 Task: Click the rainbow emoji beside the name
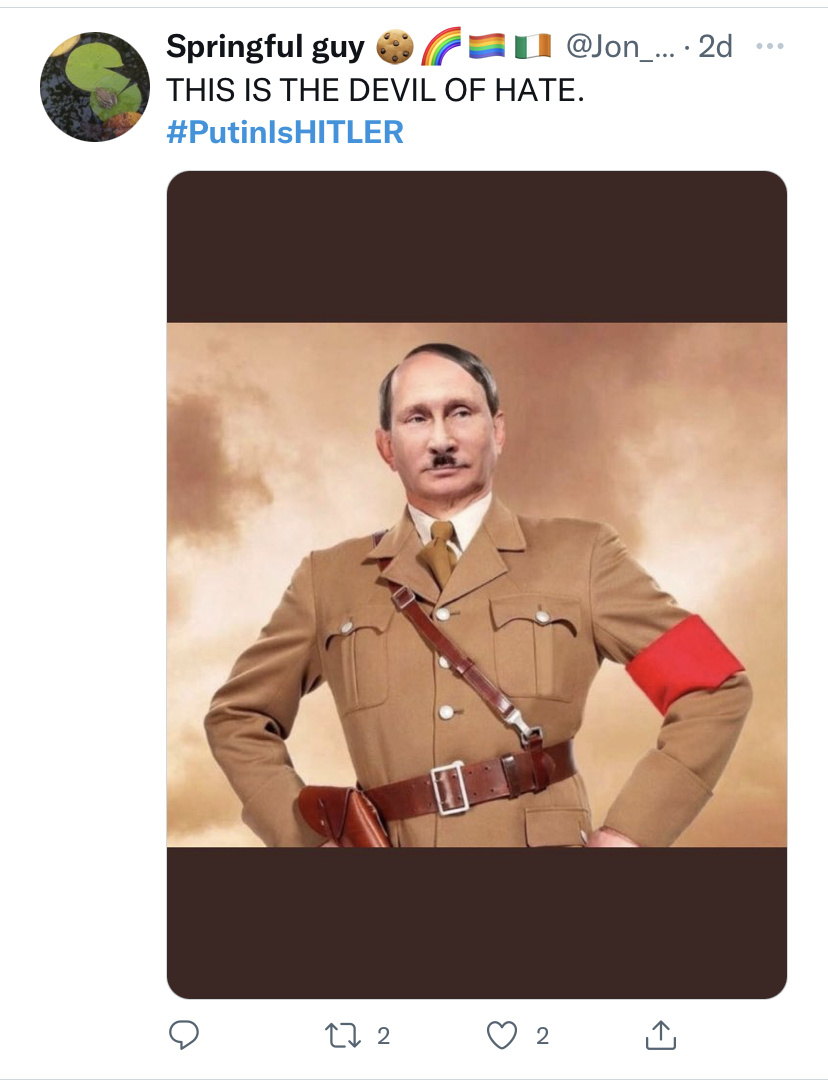click(439, 46)
